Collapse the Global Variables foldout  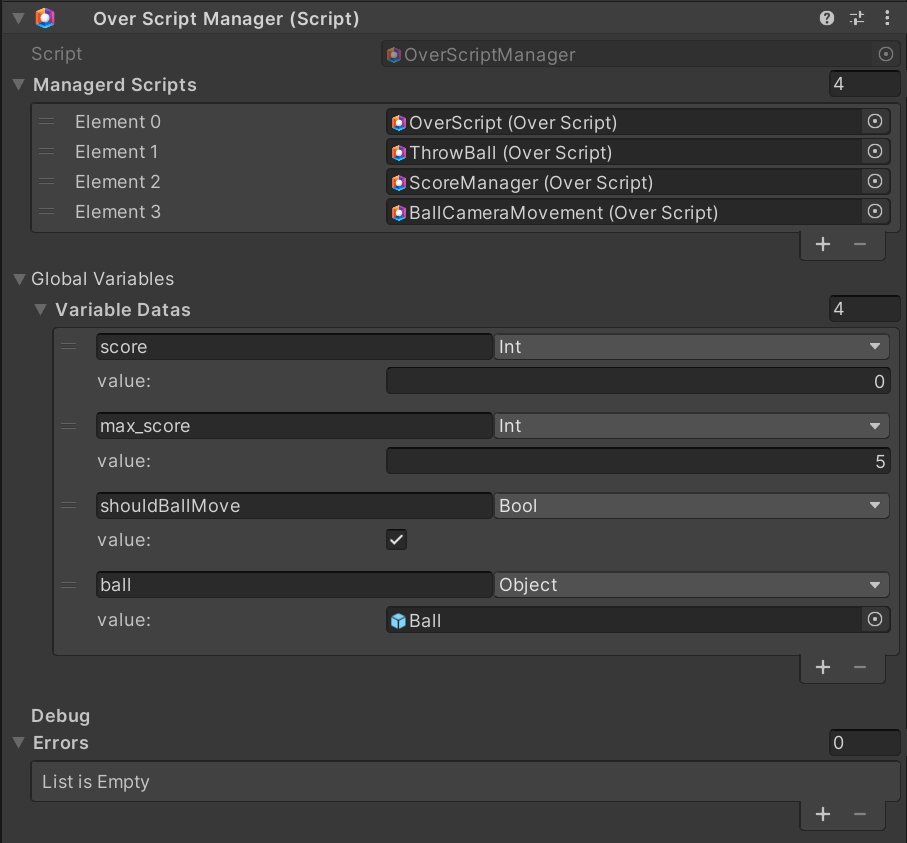19,279
